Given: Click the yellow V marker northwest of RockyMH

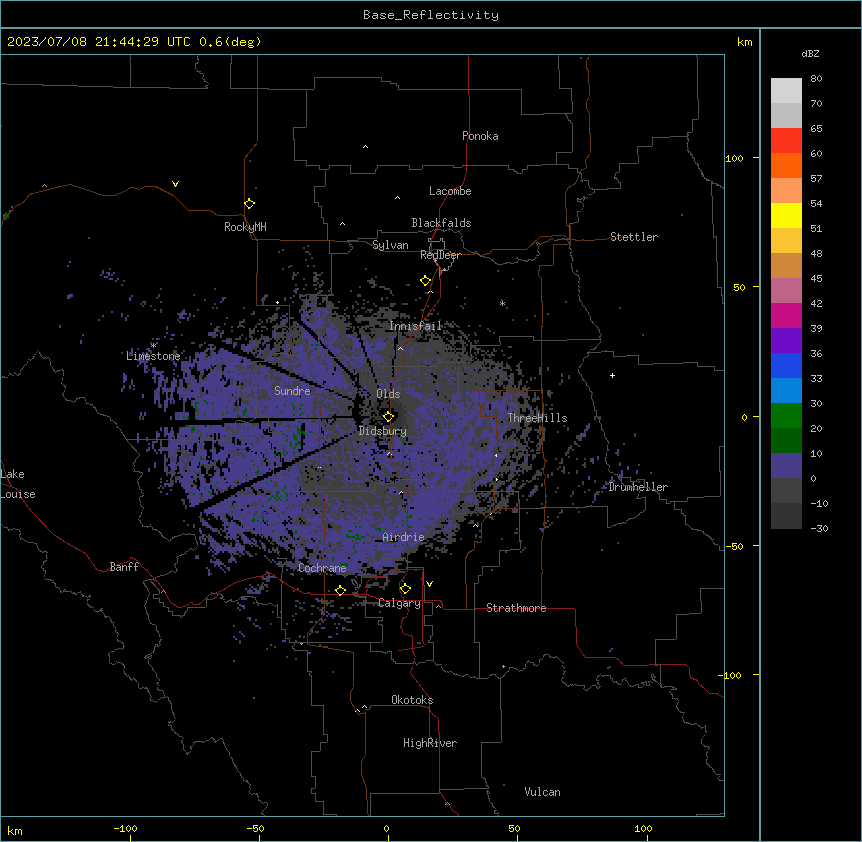Looking at the screenshot, I should pos(175,184).
